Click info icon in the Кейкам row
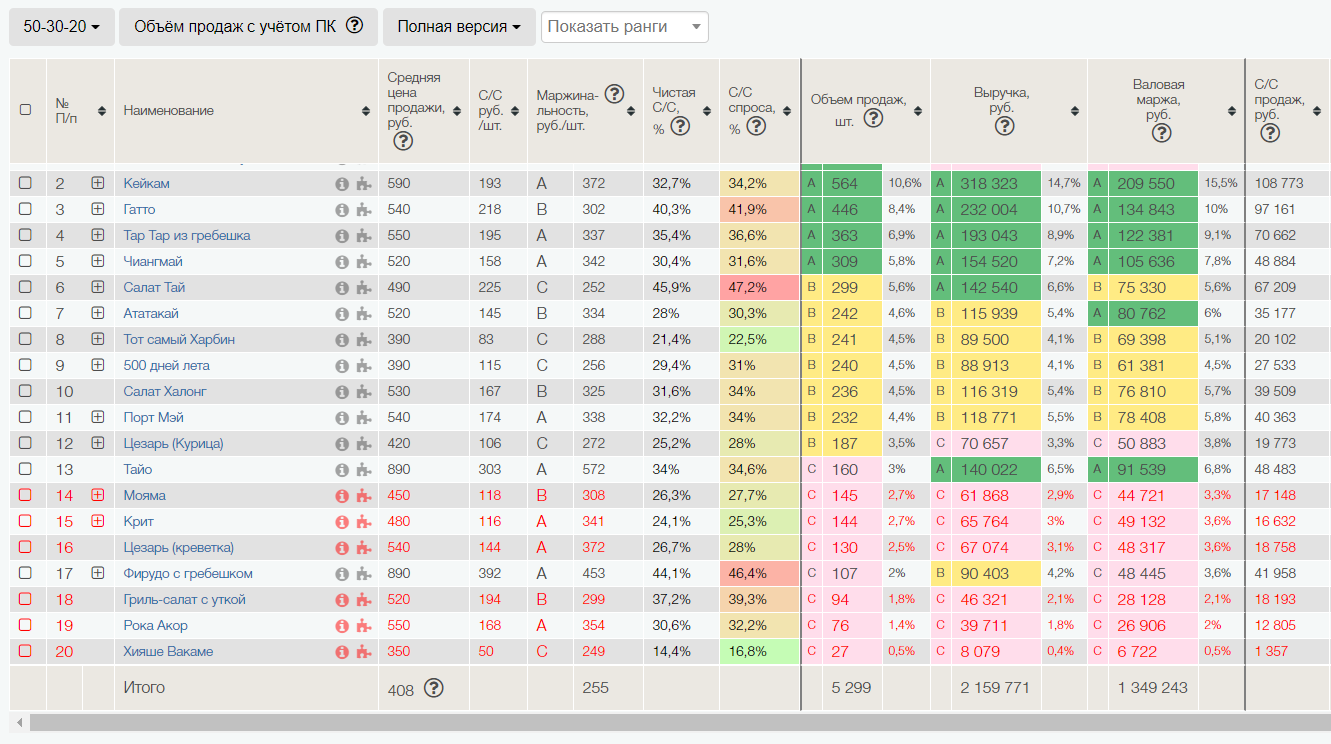The width and height of the screenshot is (1331, 744). pos(341,184)
